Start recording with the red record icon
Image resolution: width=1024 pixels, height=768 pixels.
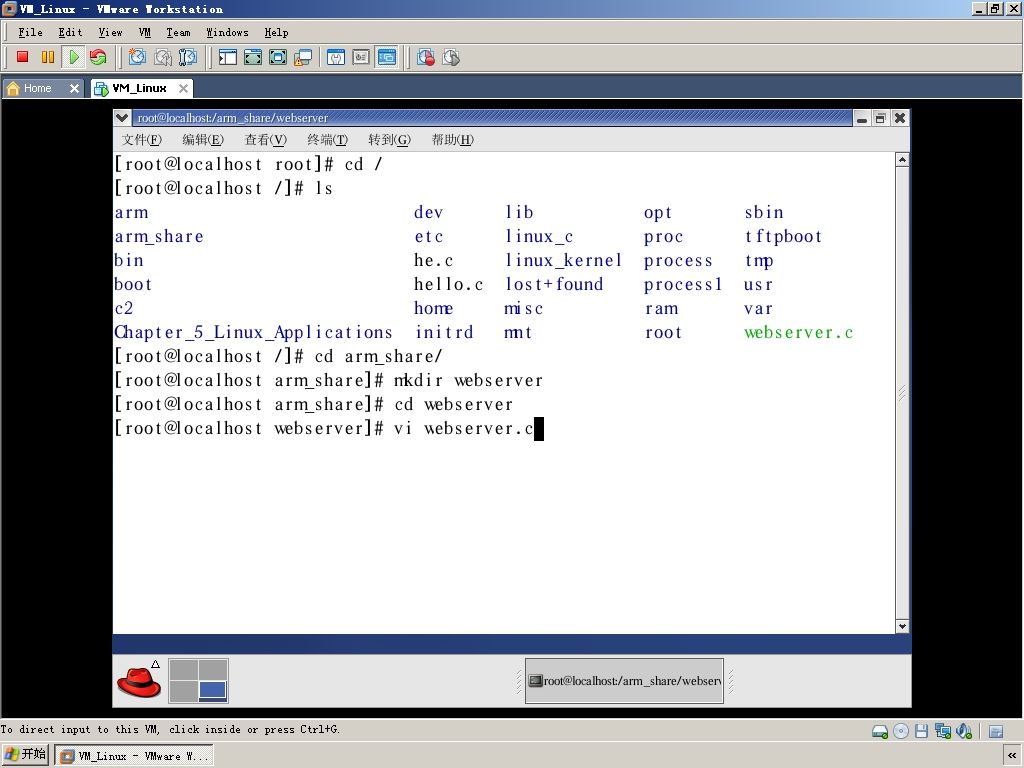tap(426, 57)
